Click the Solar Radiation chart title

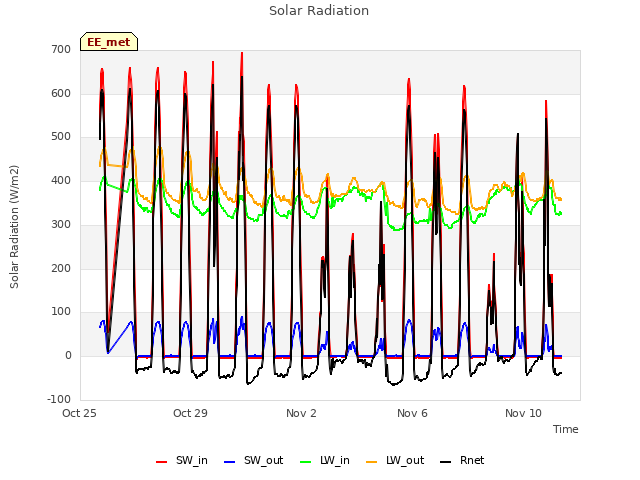point(319,11)
